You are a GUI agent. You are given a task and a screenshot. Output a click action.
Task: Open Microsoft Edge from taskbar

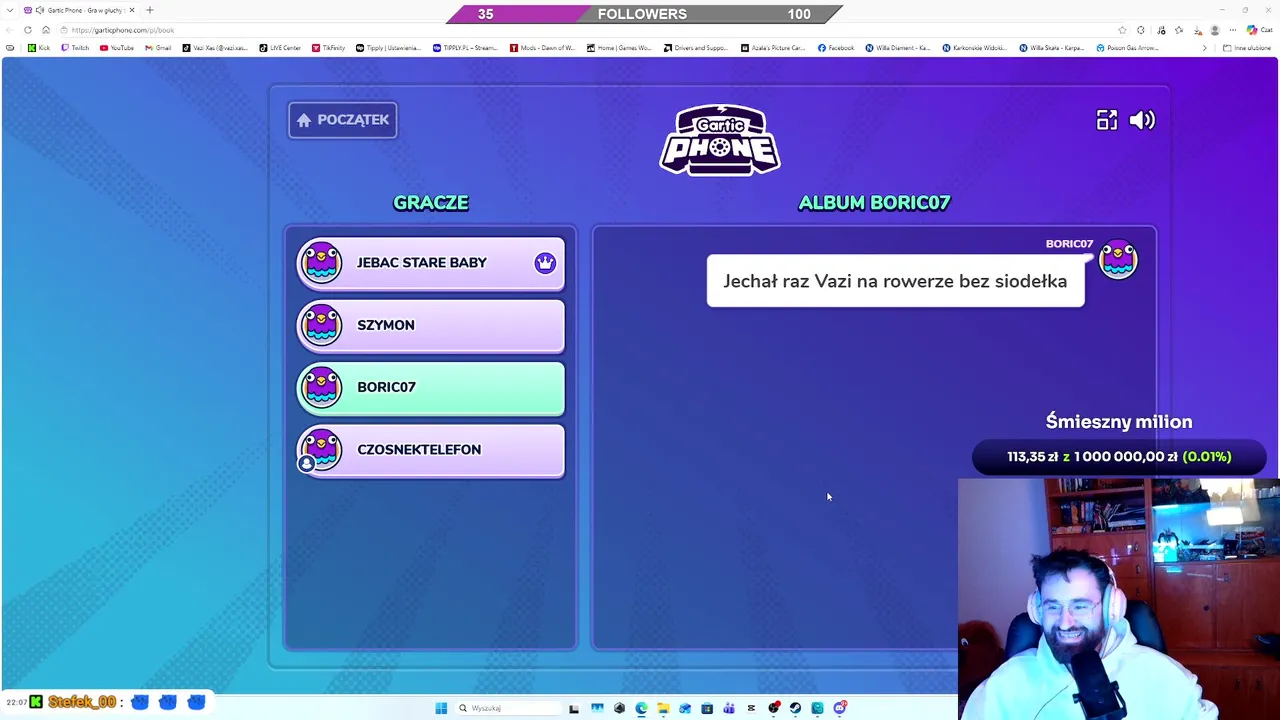(x=641, y=708)
